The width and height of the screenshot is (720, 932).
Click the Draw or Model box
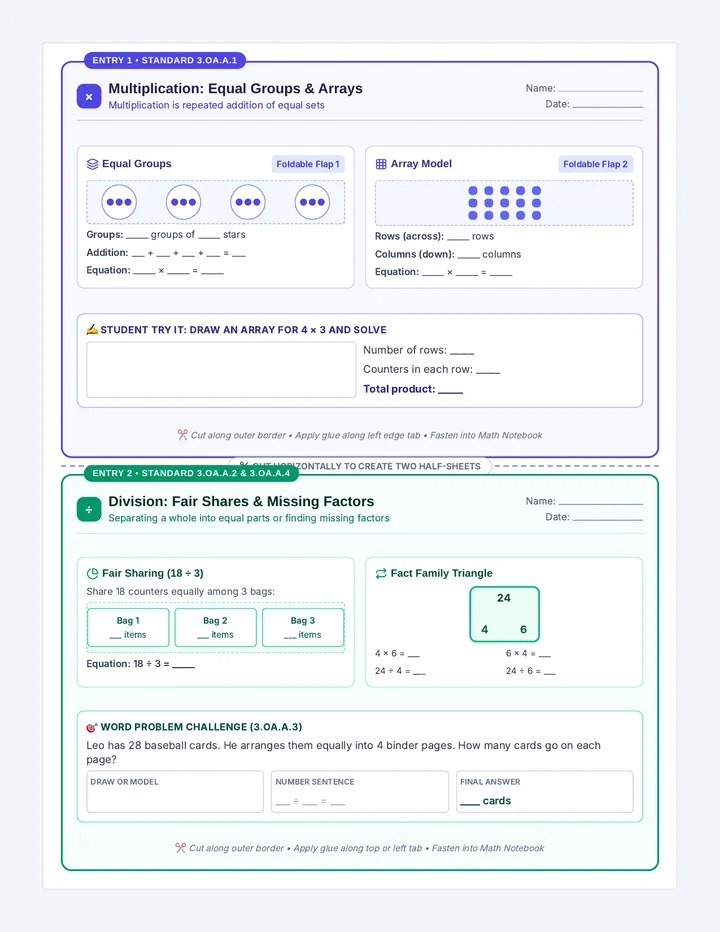[175, 792]
